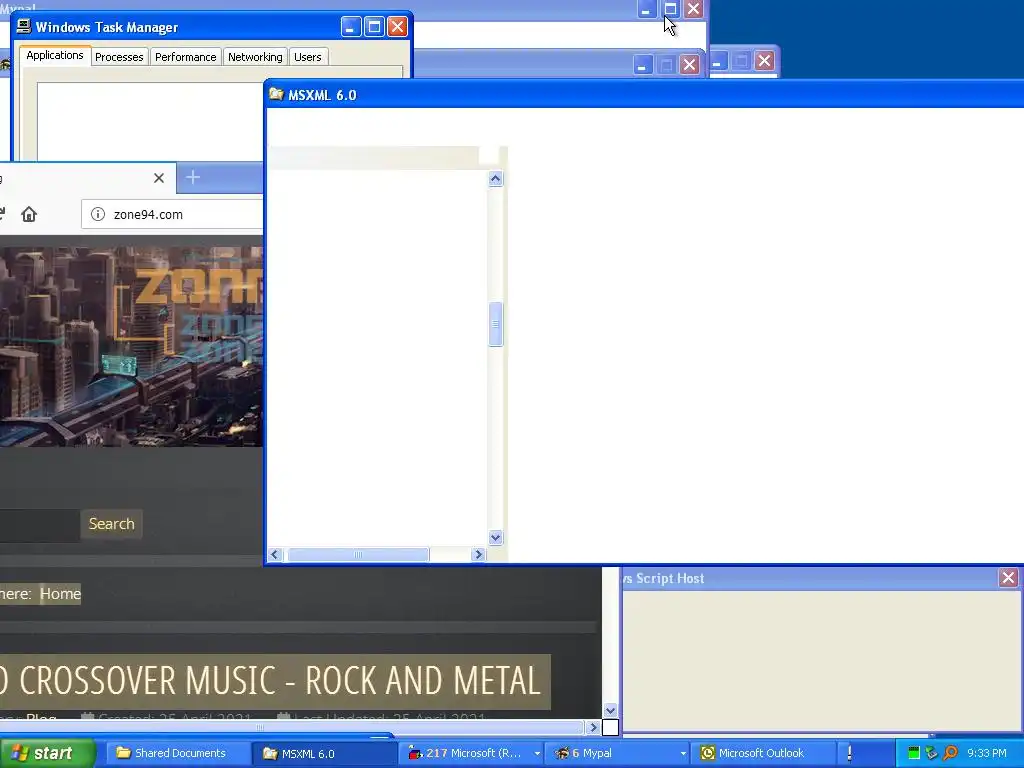Focus the zone94.com address bar
This screenshot has width=1024, height=768.
(172, 214)
